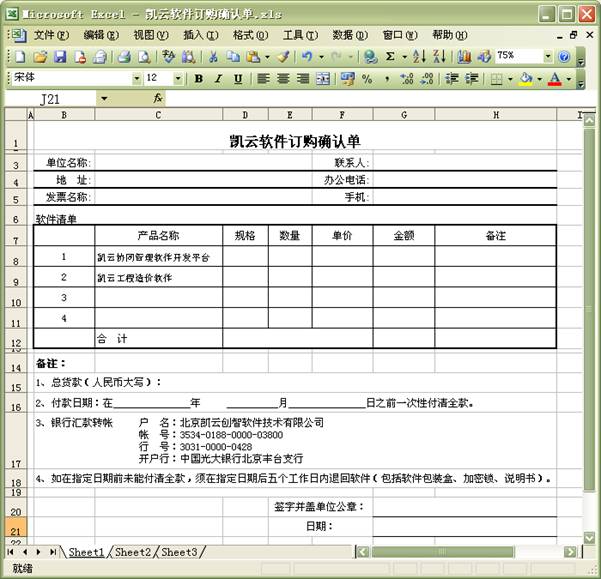
Task: Open an existing file with folder icon
Action: [40, 57]
